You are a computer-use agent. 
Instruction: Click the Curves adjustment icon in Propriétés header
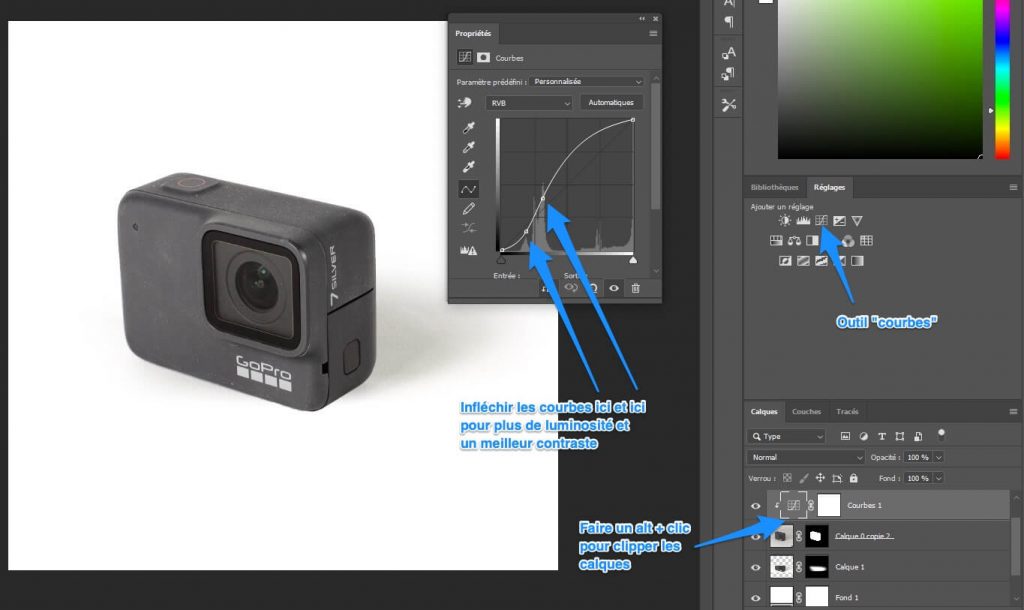point(464,57)
